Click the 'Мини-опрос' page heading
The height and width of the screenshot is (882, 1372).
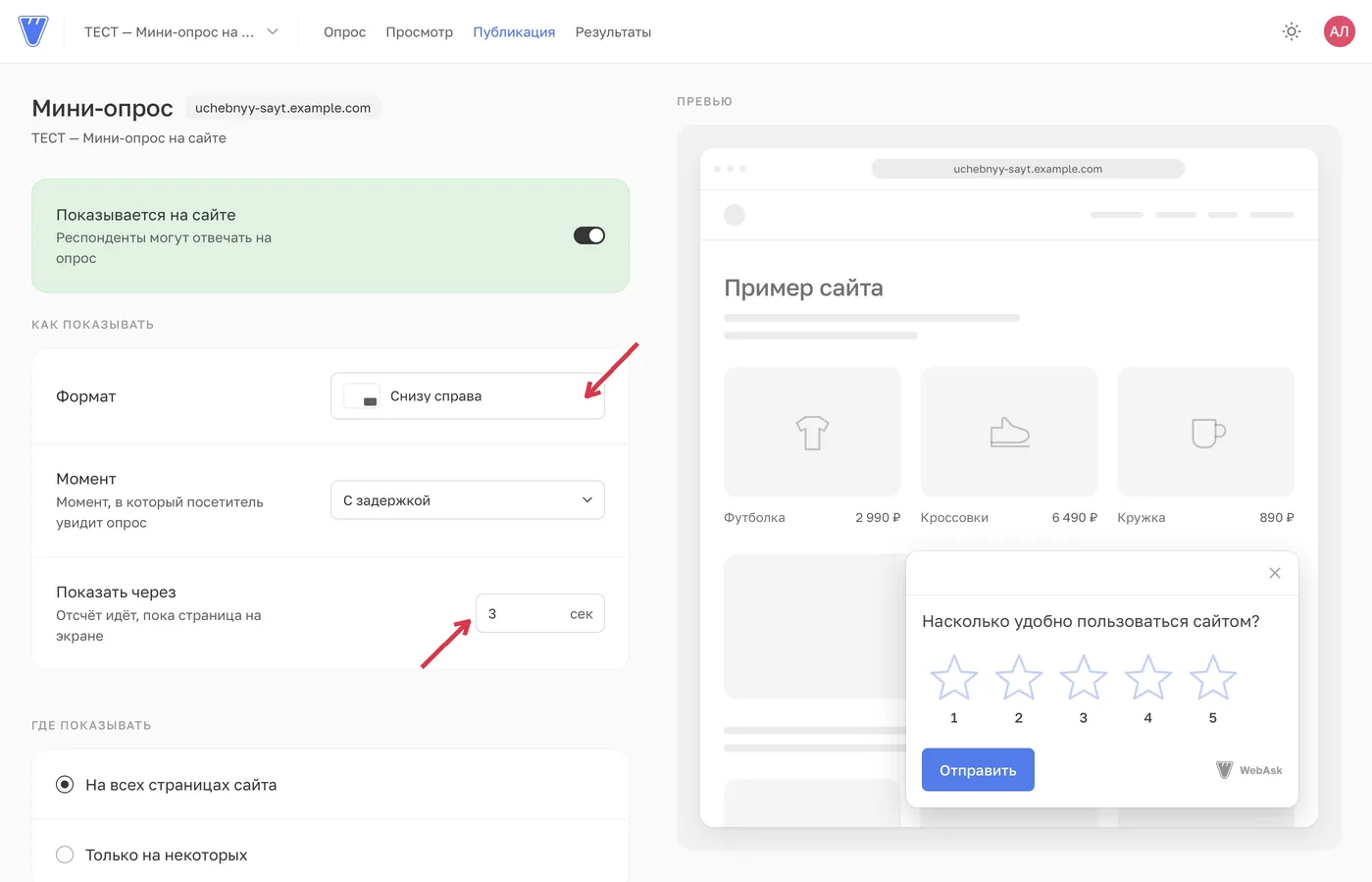102,108
